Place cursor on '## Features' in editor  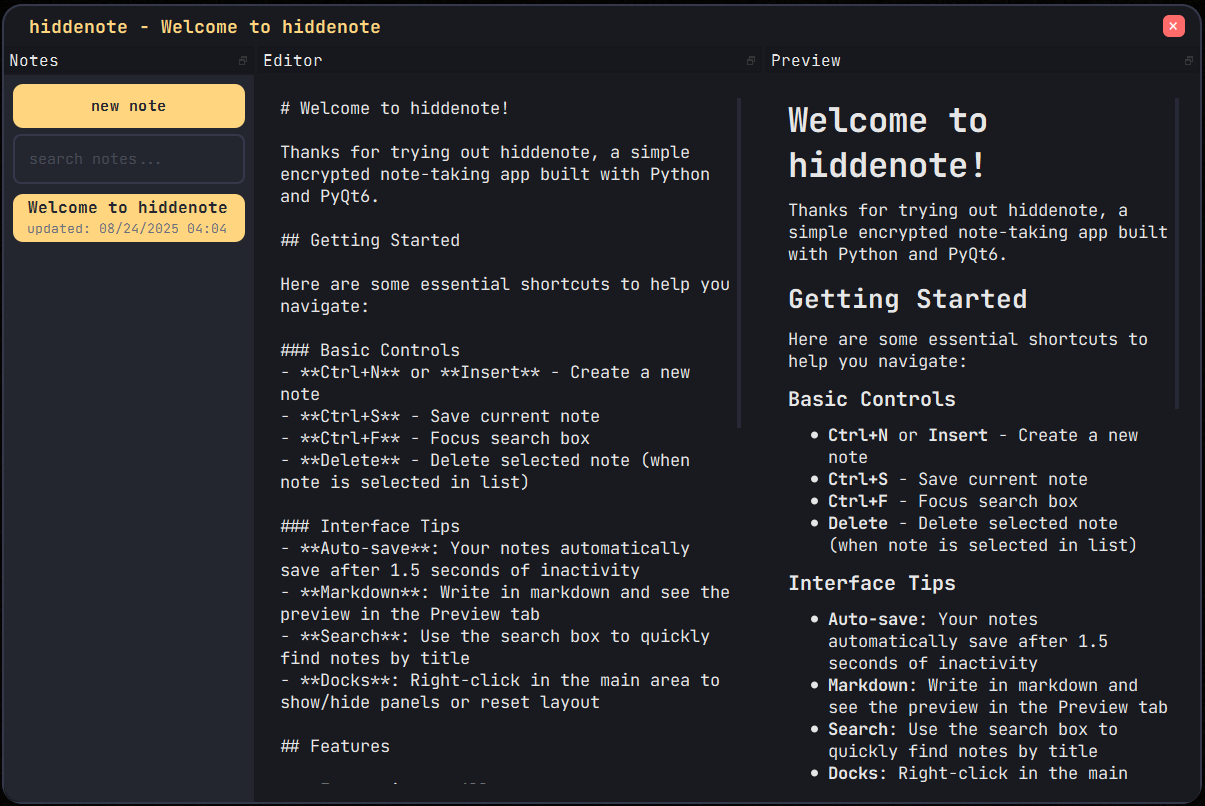[x=335, y=746]
